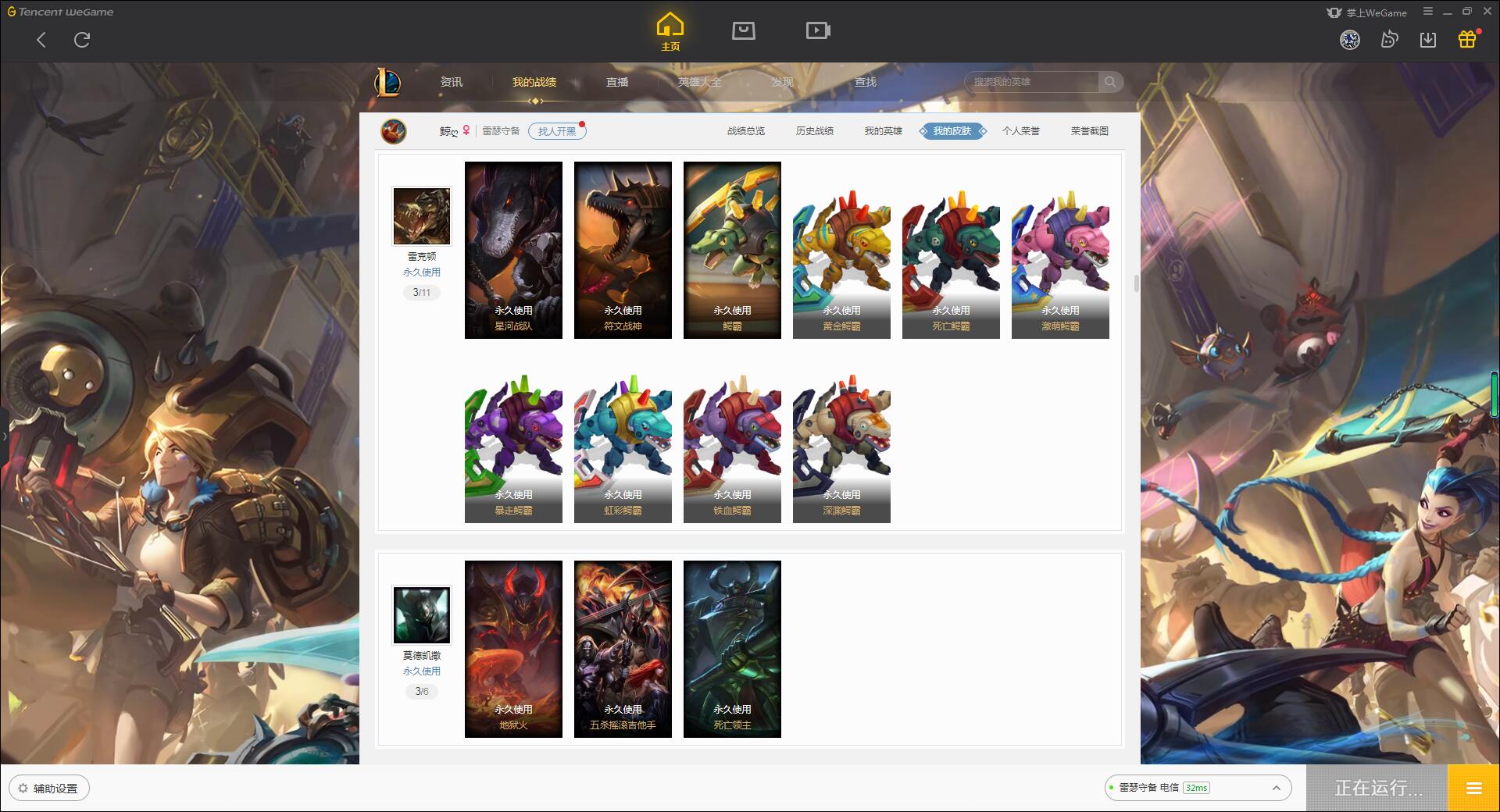Viewport: 1500px width, 812px height.
Task: Expand the left side panel arrow
Action: [4, 436]
